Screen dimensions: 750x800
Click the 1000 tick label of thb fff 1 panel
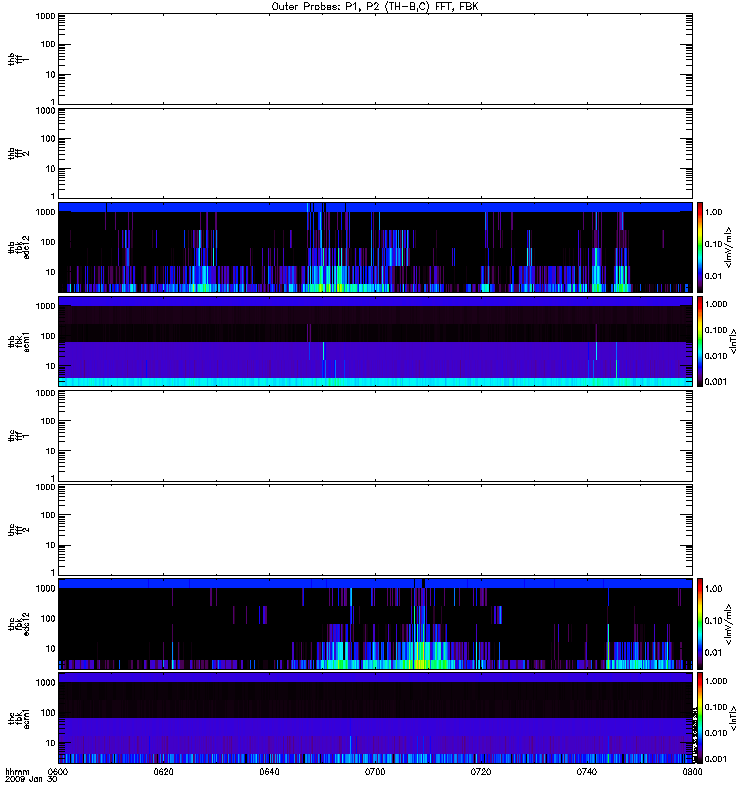pyautogui.click(x=45, y=16)
